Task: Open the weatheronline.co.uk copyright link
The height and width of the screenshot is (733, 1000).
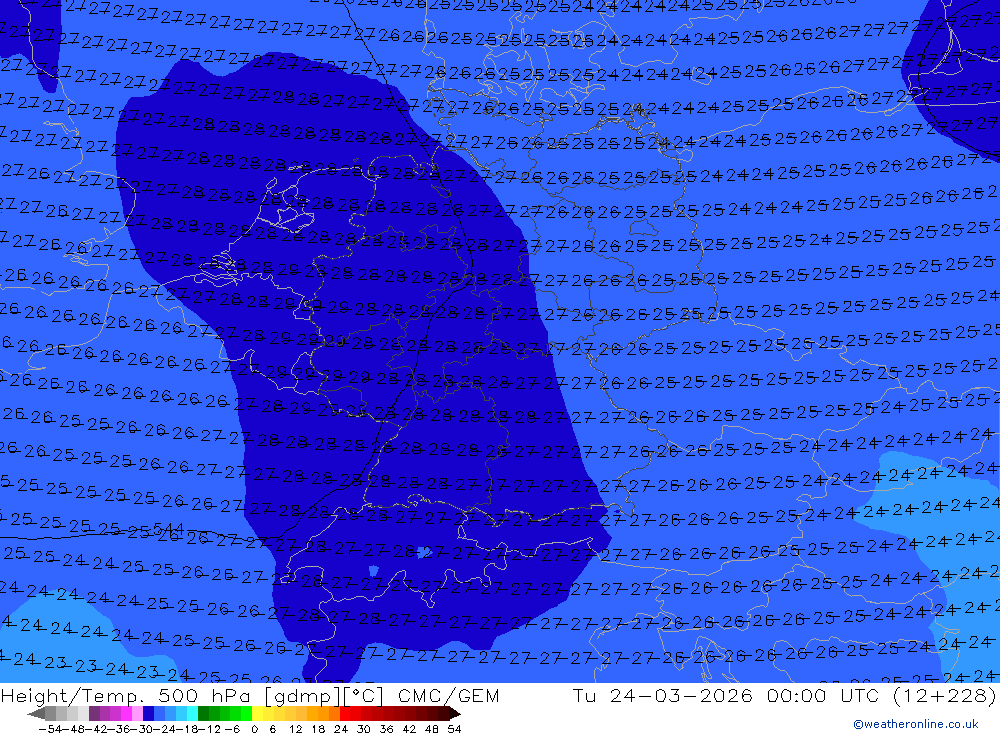Action: 916,724
